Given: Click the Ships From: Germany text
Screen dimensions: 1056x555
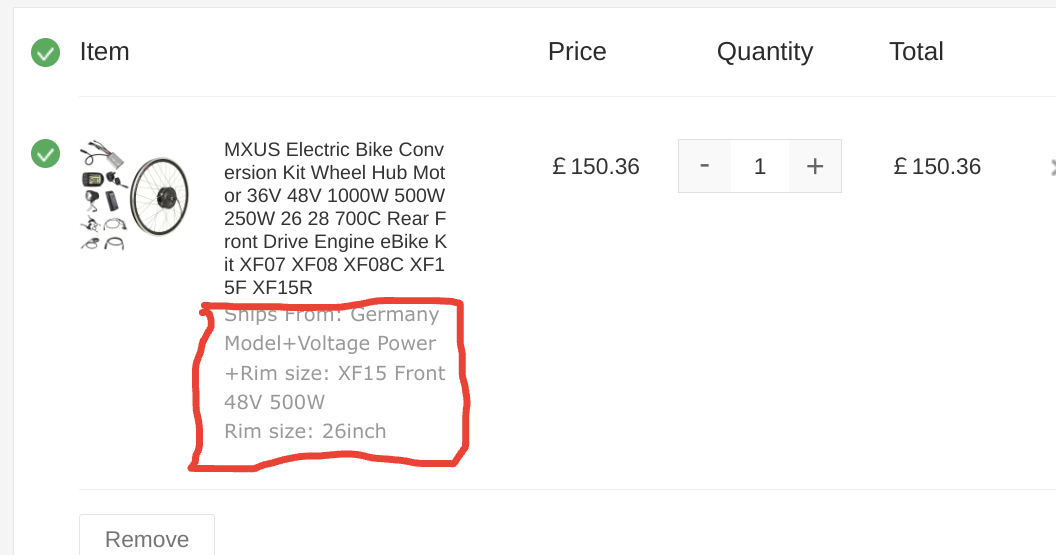Looking at the screenshot, I should 332,315.
